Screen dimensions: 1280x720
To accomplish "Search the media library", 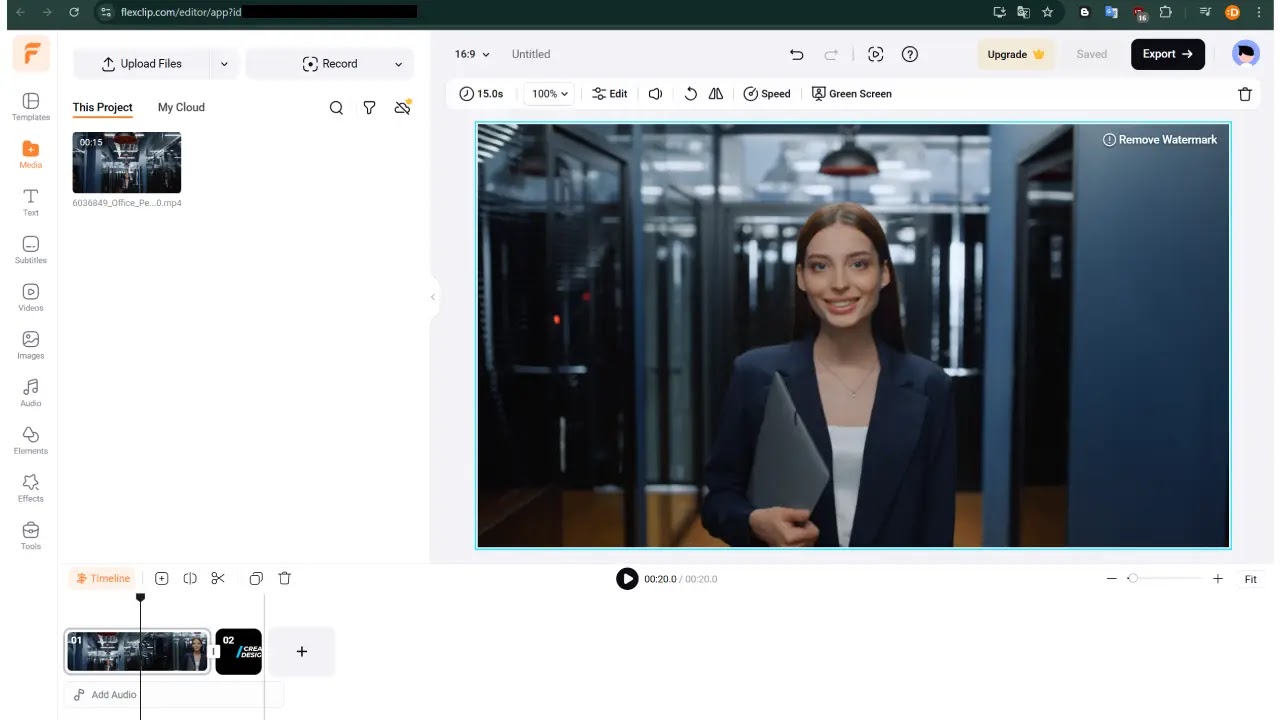I will pyautogui.click(x=336, y=108).
